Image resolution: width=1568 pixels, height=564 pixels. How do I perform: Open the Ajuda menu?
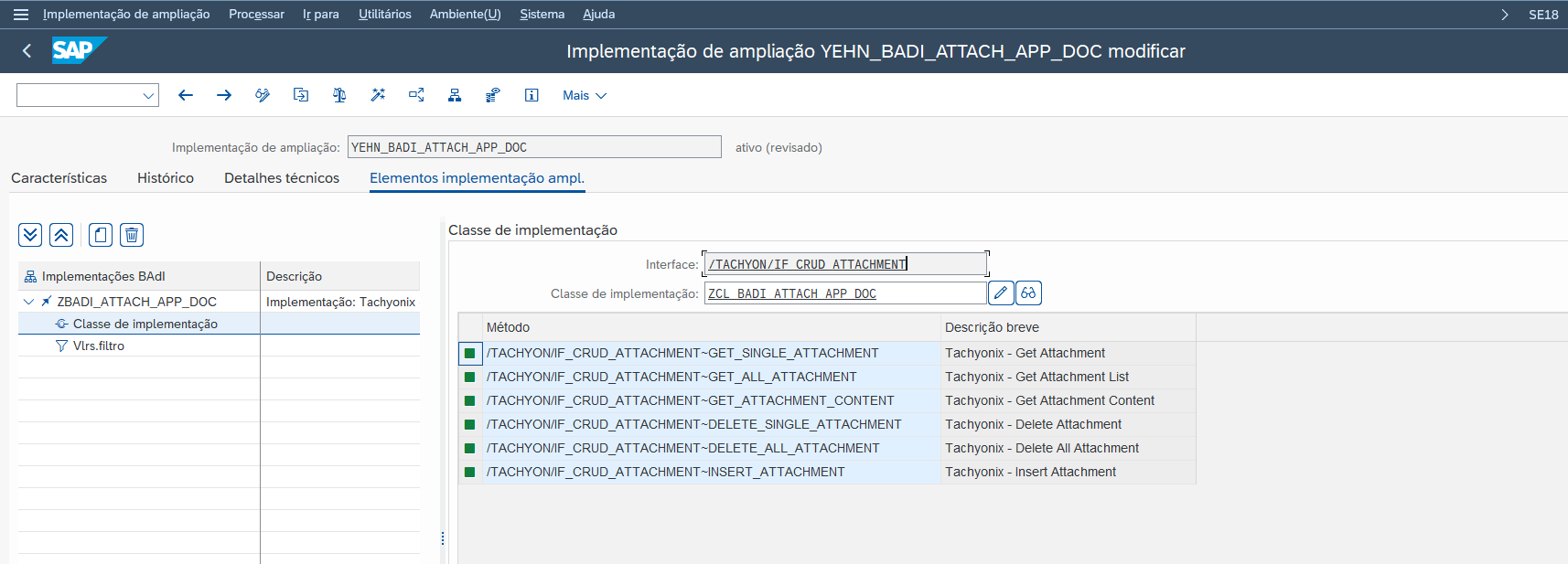[x=599, y=14]
